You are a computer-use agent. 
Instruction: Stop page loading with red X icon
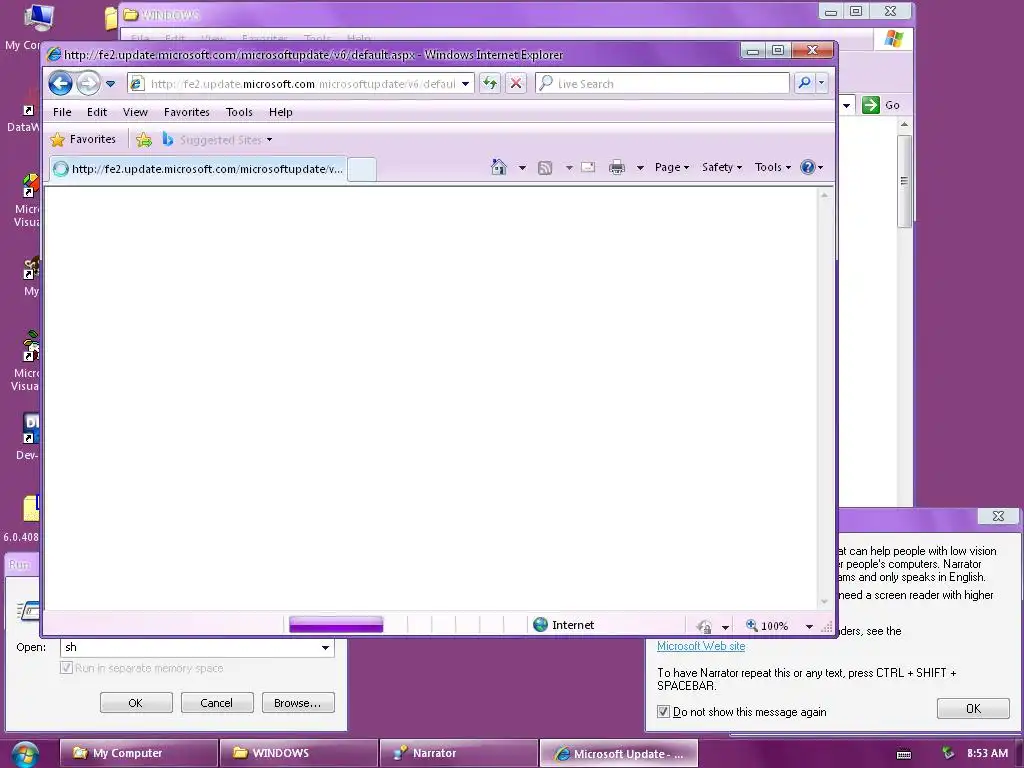click(x=516, y=83)
